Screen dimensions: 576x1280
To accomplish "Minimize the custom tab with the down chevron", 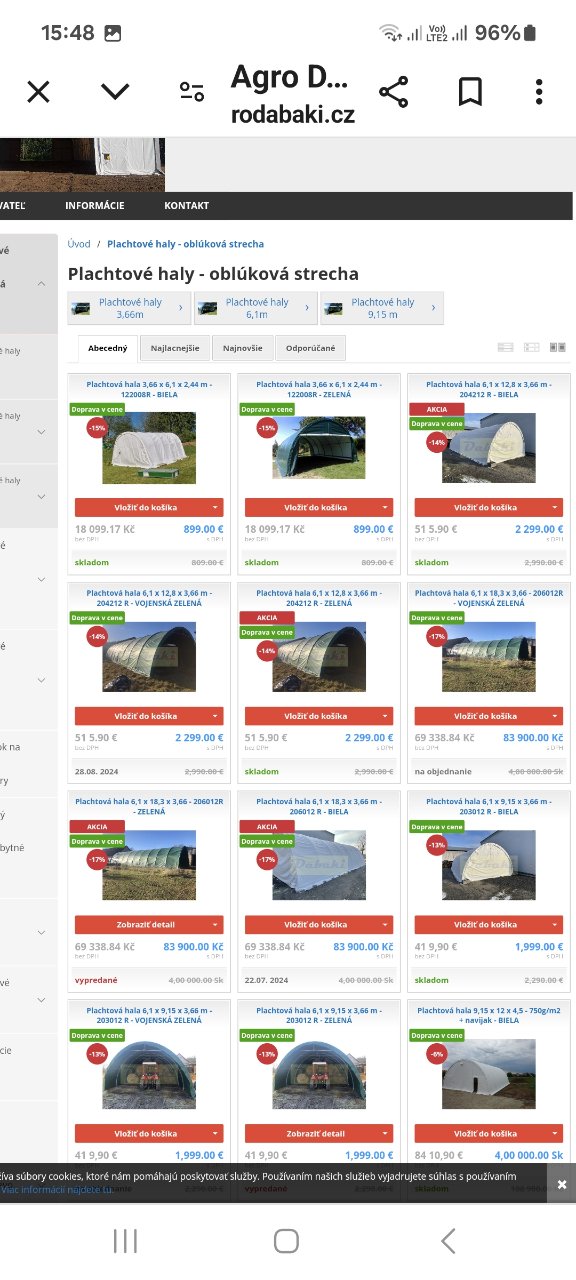I will 115,92.
